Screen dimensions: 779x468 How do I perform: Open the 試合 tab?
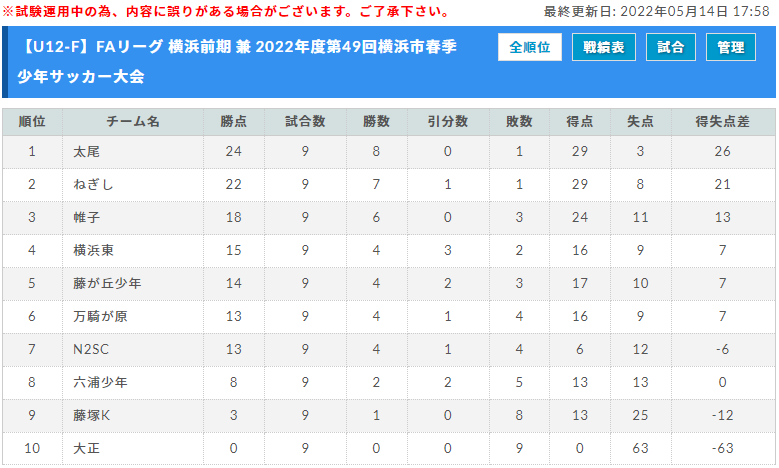(671, 47)
